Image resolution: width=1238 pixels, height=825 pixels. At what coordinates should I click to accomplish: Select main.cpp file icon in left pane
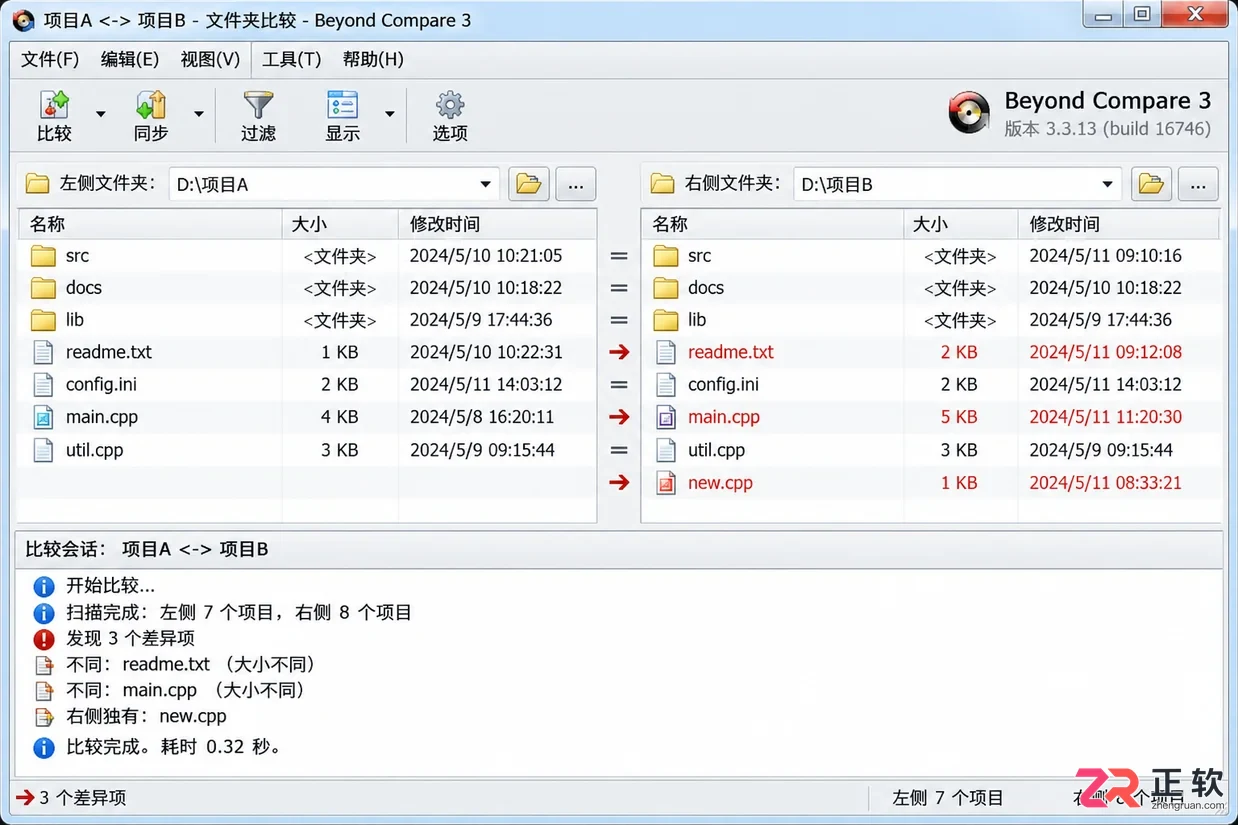click(43, 417)
